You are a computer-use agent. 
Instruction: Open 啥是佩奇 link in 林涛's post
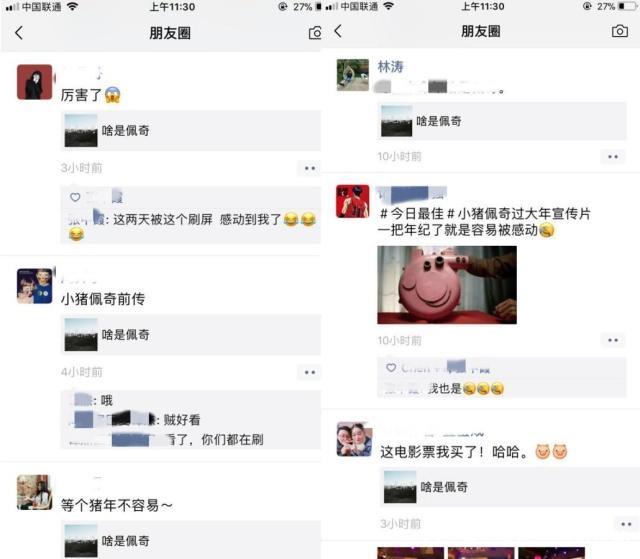(x=502, y=121)
